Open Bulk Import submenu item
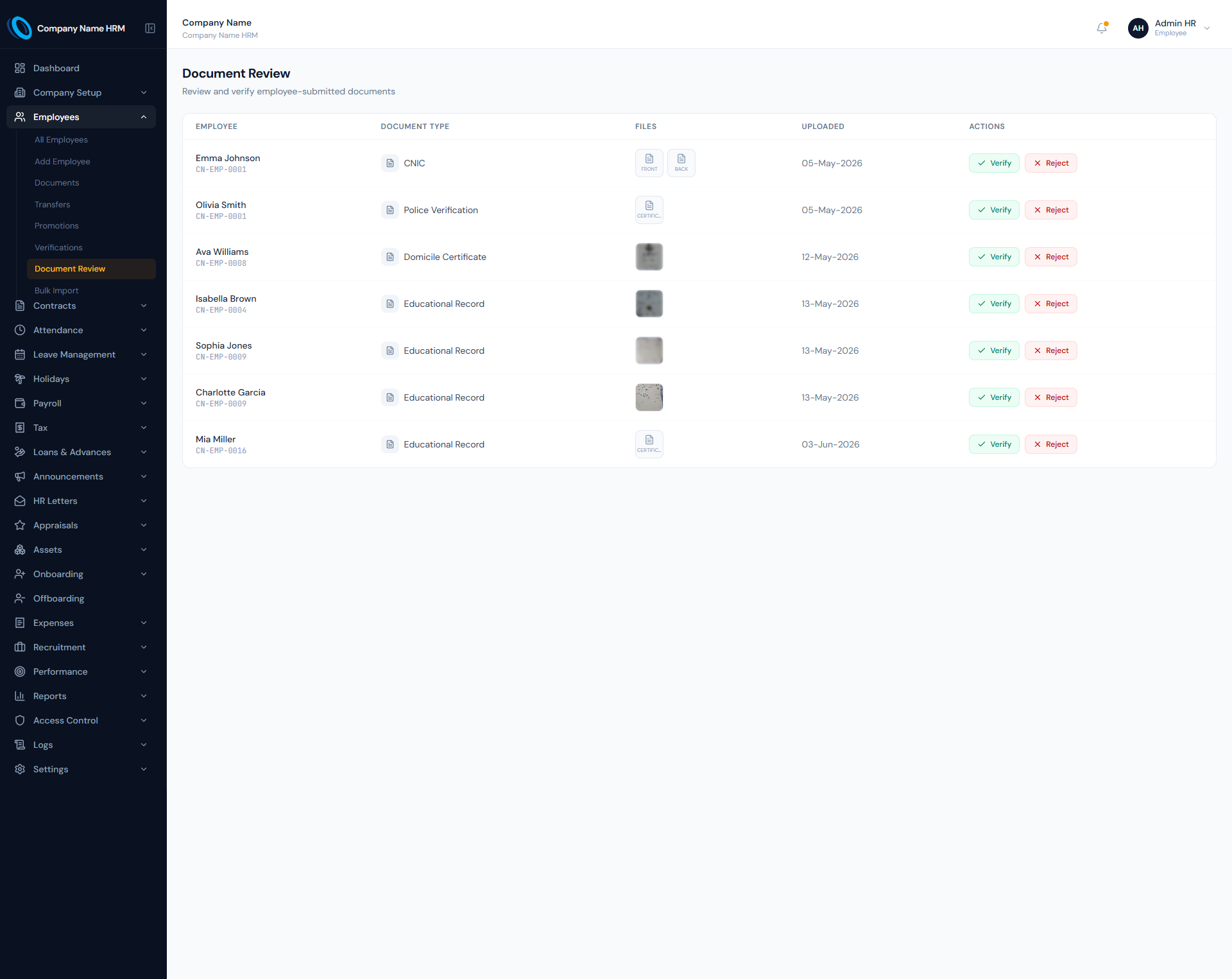Screen dimensions: 1232x979 pyautogui.click(x=91, y=290)
